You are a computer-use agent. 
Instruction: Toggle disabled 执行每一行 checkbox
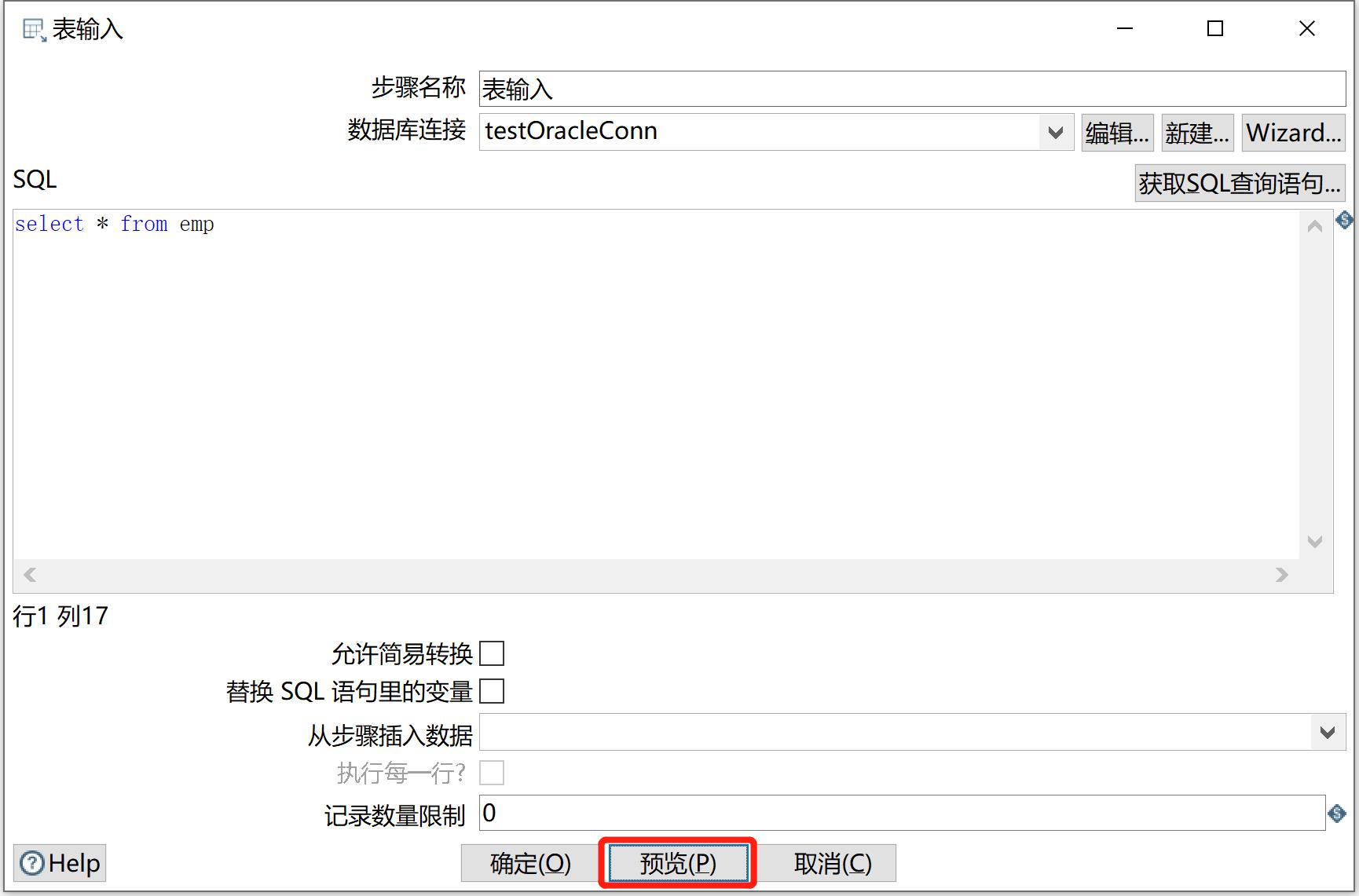[x=492, y=773]
